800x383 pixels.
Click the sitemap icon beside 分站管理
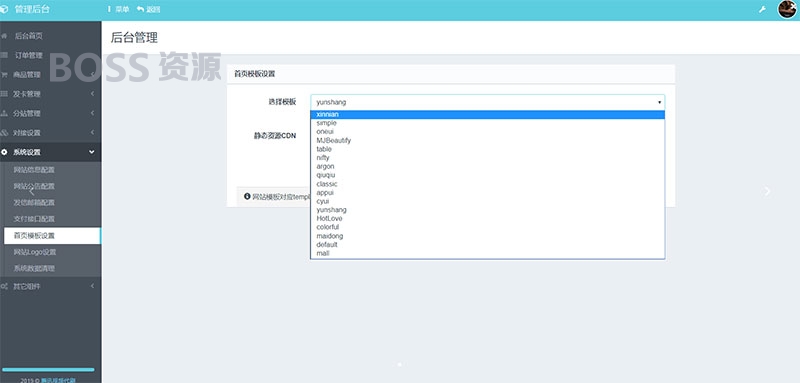pos(5,113)
